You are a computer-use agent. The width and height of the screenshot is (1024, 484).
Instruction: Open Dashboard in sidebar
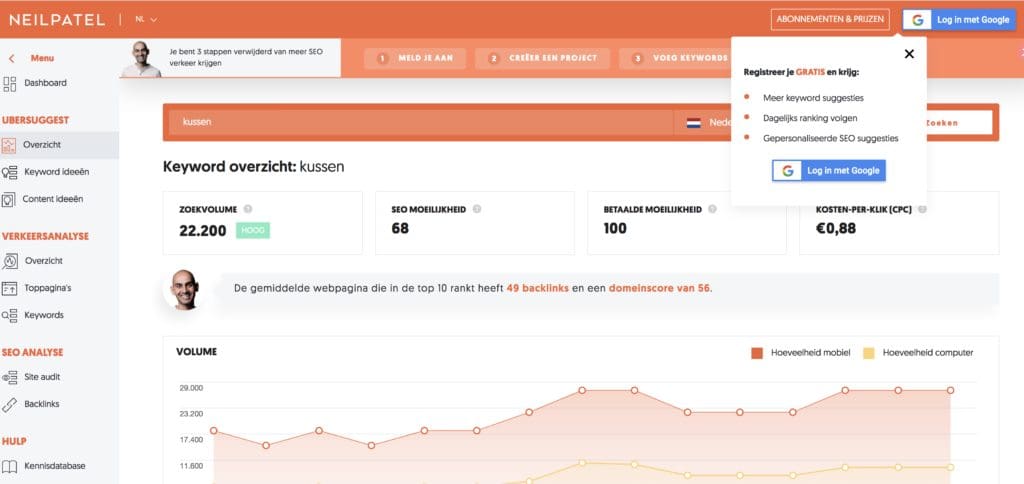45,83
